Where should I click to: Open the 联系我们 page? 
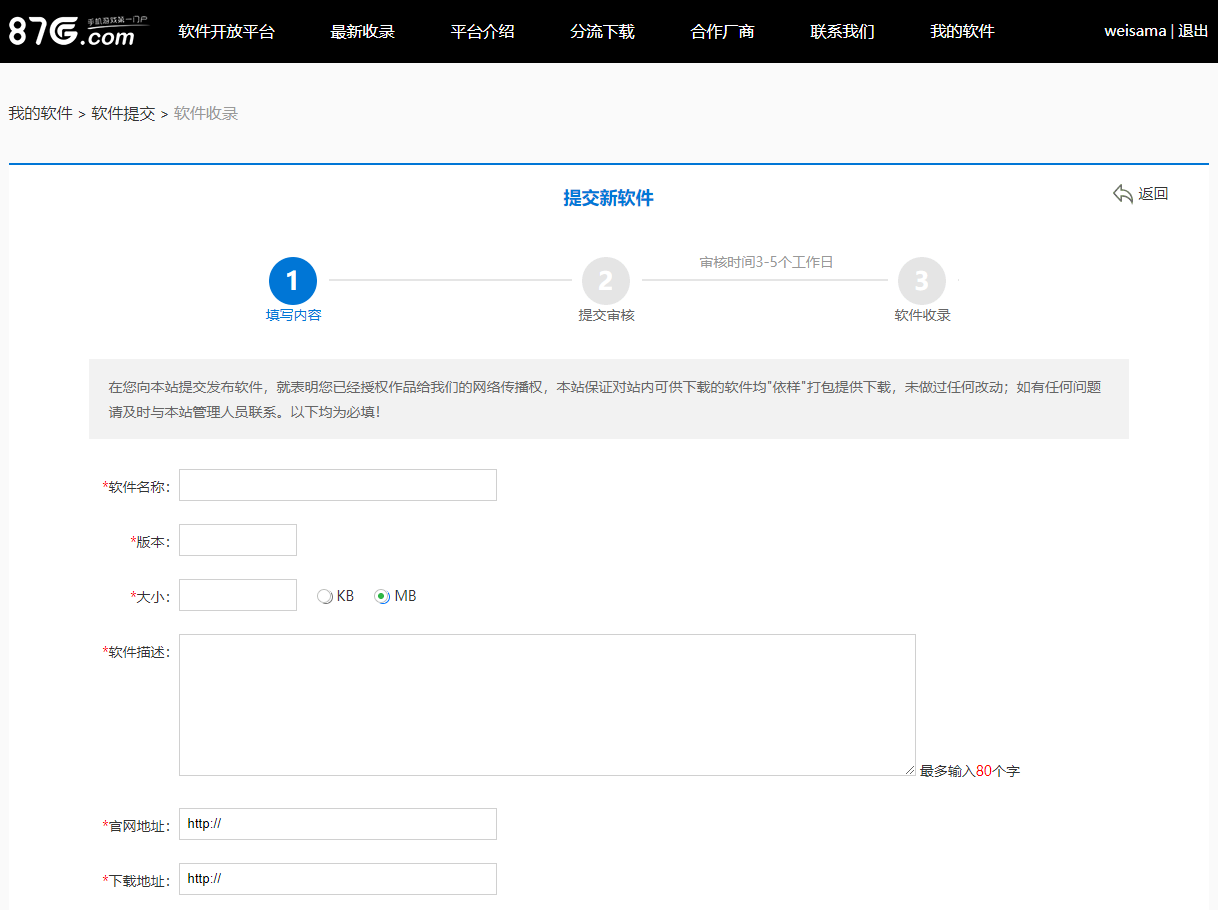point(842,31)
